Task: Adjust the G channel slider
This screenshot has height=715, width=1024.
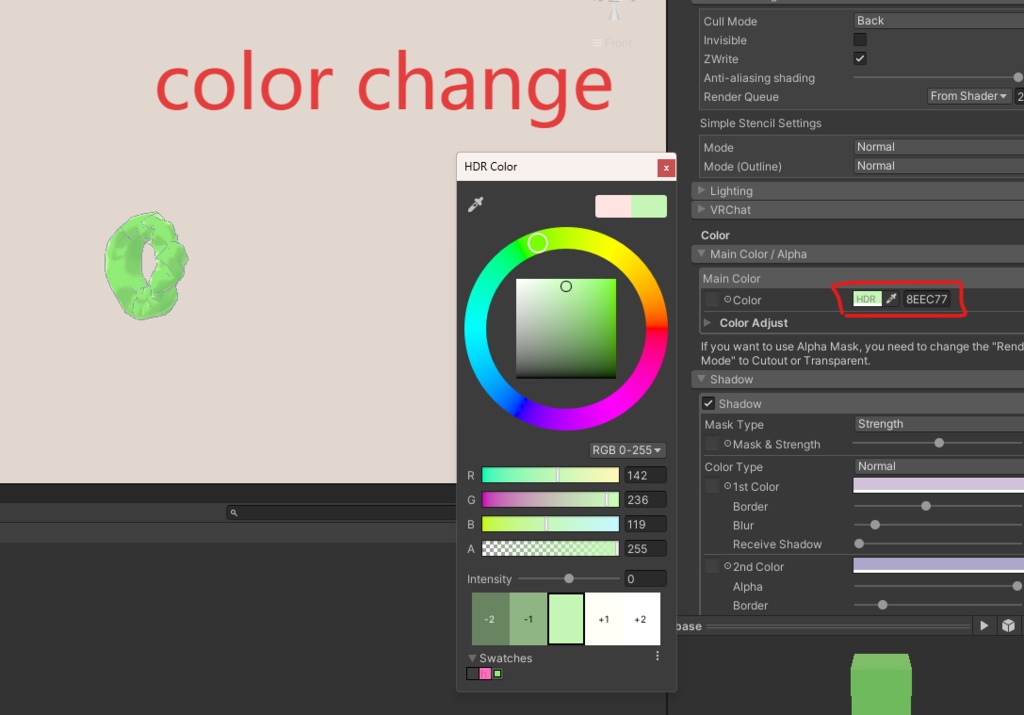Action: (x=550, y=500)
